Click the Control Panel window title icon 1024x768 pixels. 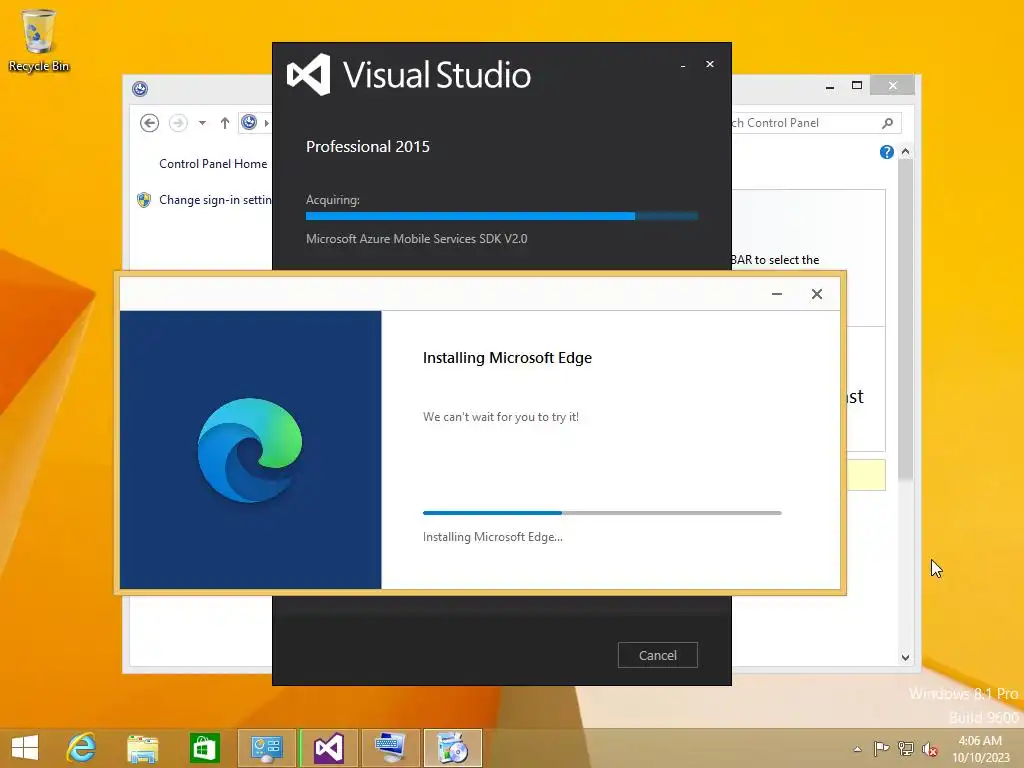[x=140, y=89]
